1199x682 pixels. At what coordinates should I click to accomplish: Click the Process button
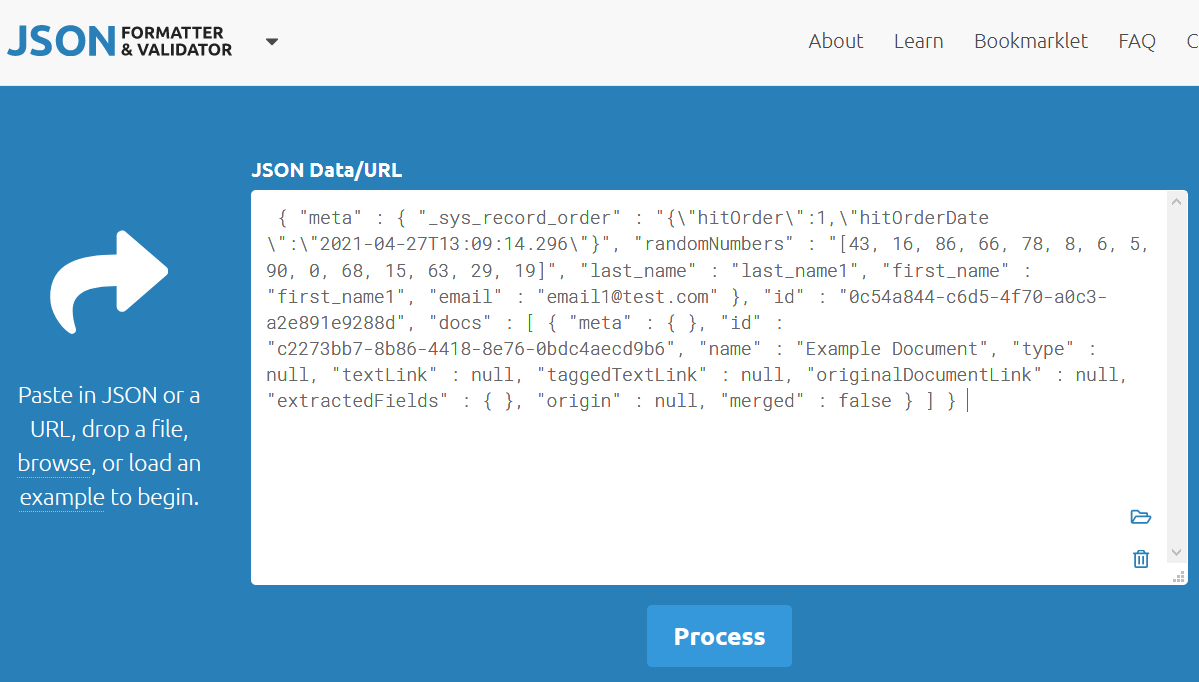pos(719,636)
